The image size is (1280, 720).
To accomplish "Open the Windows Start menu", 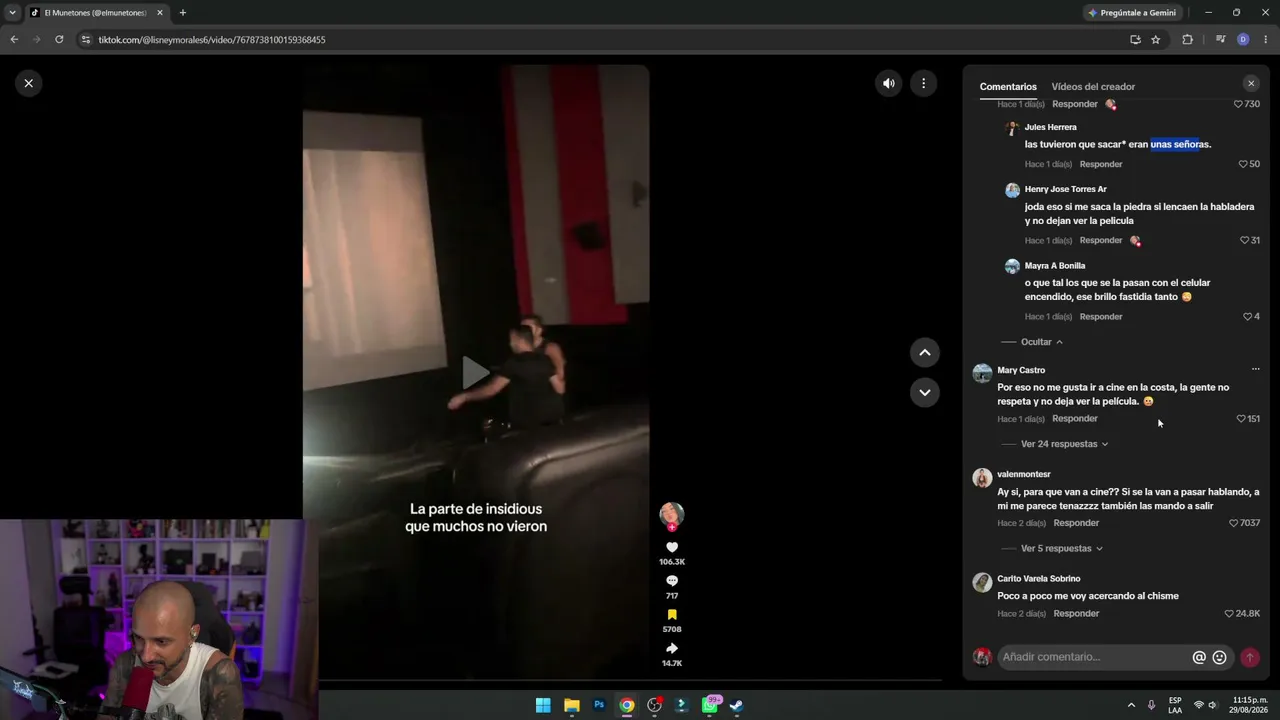I will tap(543, 705).
